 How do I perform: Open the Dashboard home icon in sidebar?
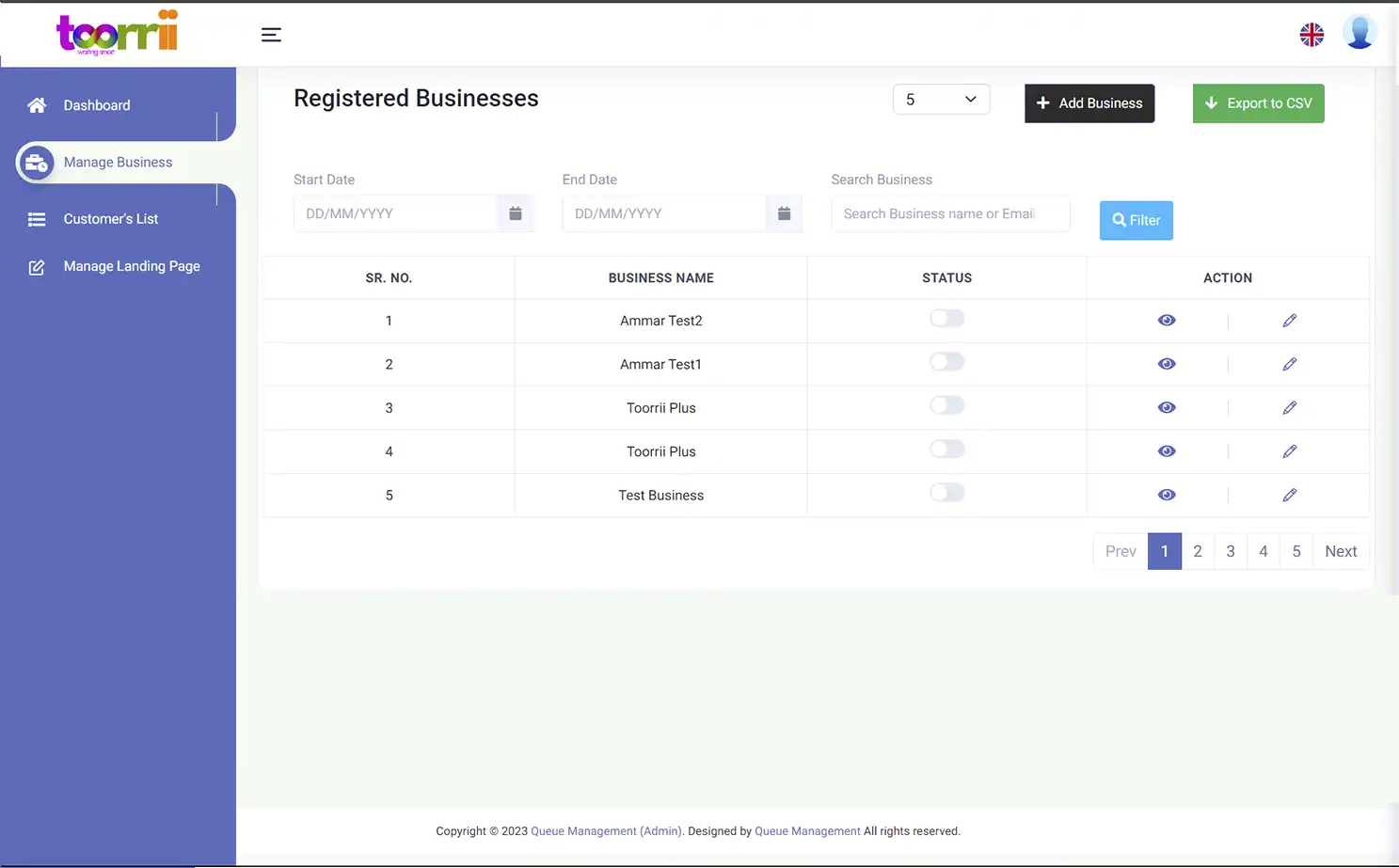click(36, 105)
